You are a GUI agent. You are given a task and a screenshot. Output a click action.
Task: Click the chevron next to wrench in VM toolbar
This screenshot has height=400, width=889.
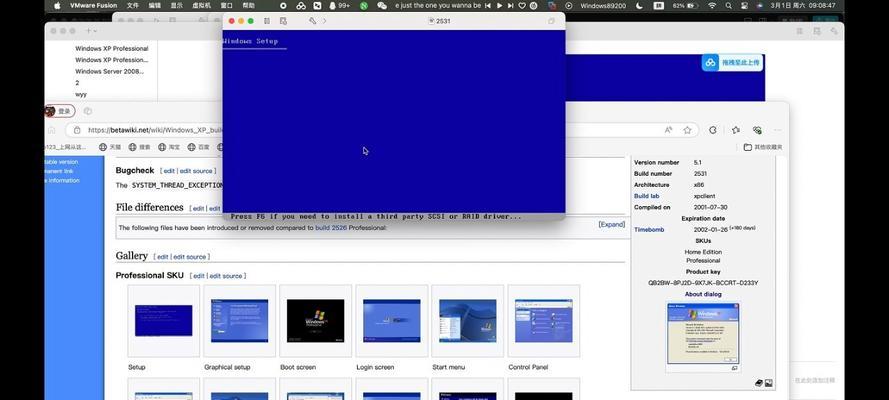coord(324,21)
